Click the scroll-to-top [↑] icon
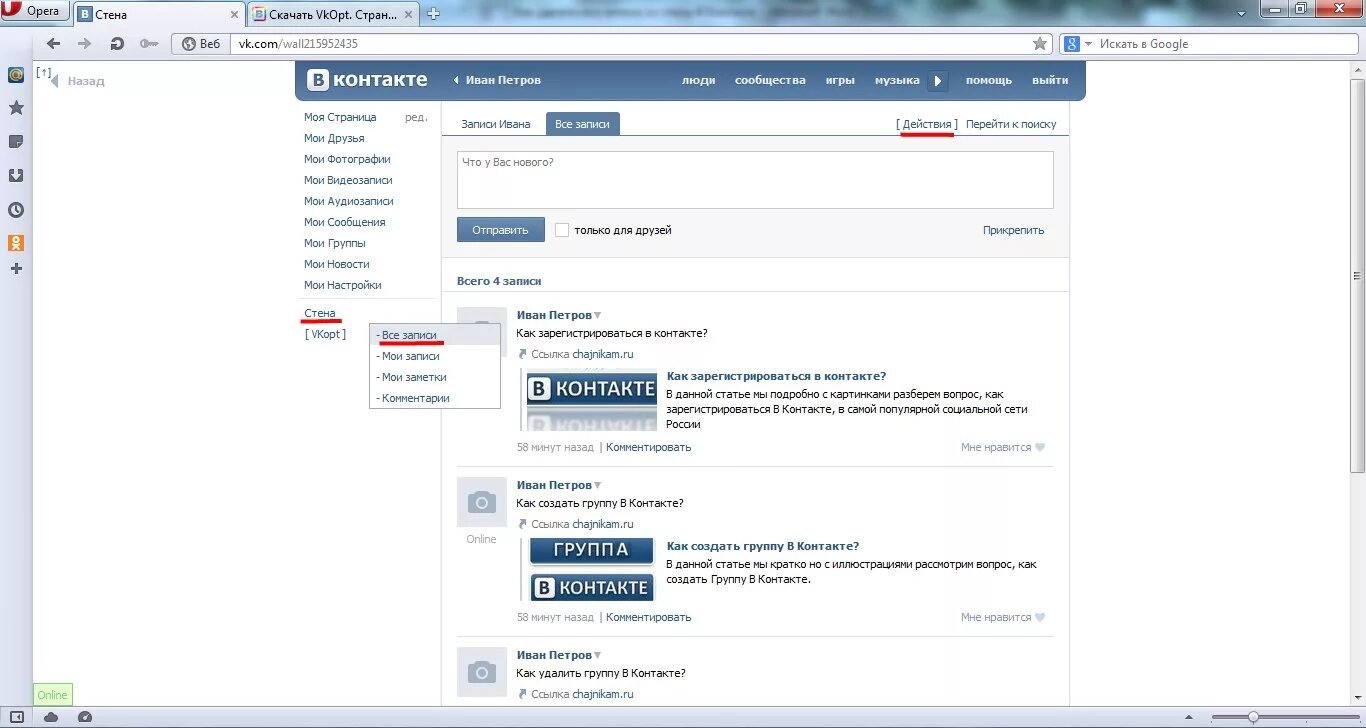 click(43, 72)
